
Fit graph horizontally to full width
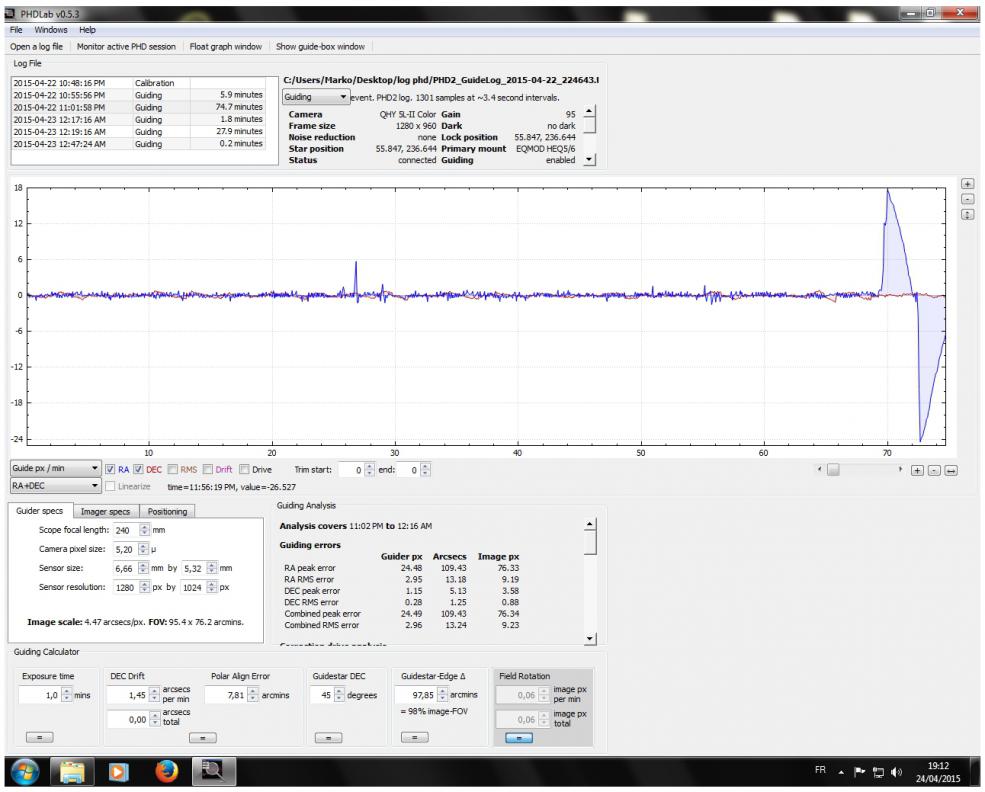tap(951, 470)
